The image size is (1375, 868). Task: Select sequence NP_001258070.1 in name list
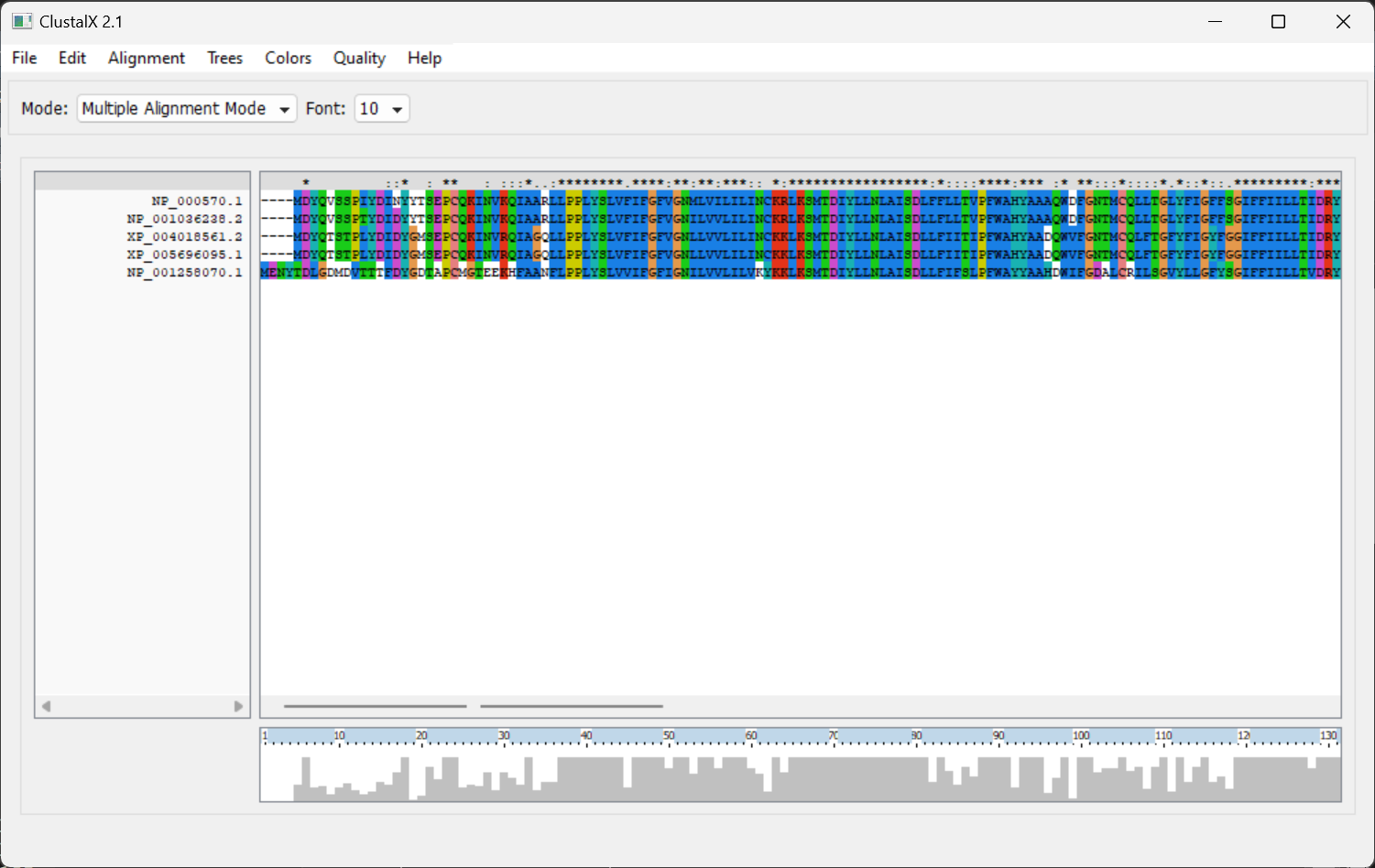tap(185, 273)
